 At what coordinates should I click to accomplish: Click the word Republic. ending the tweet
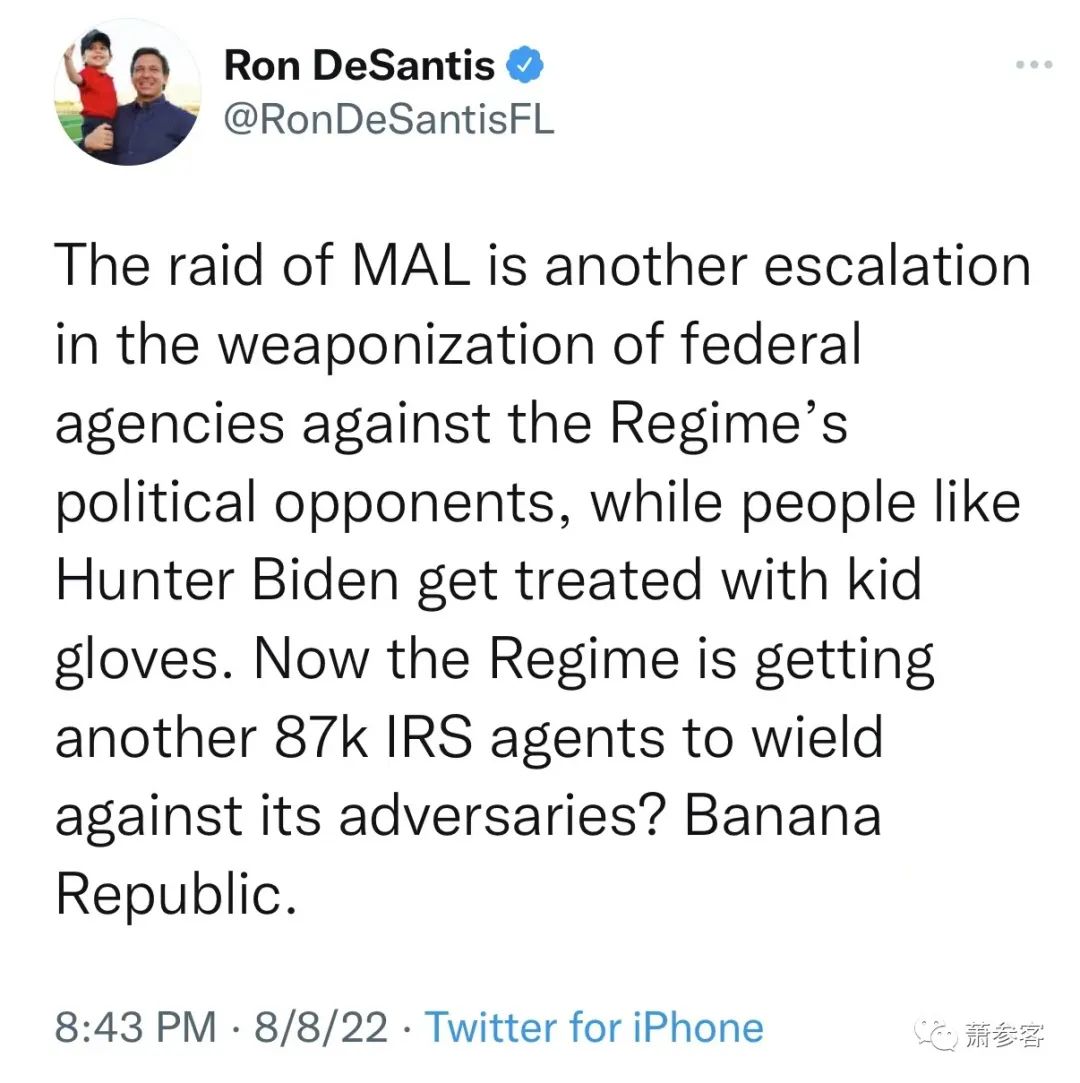[x=176, y=894]
